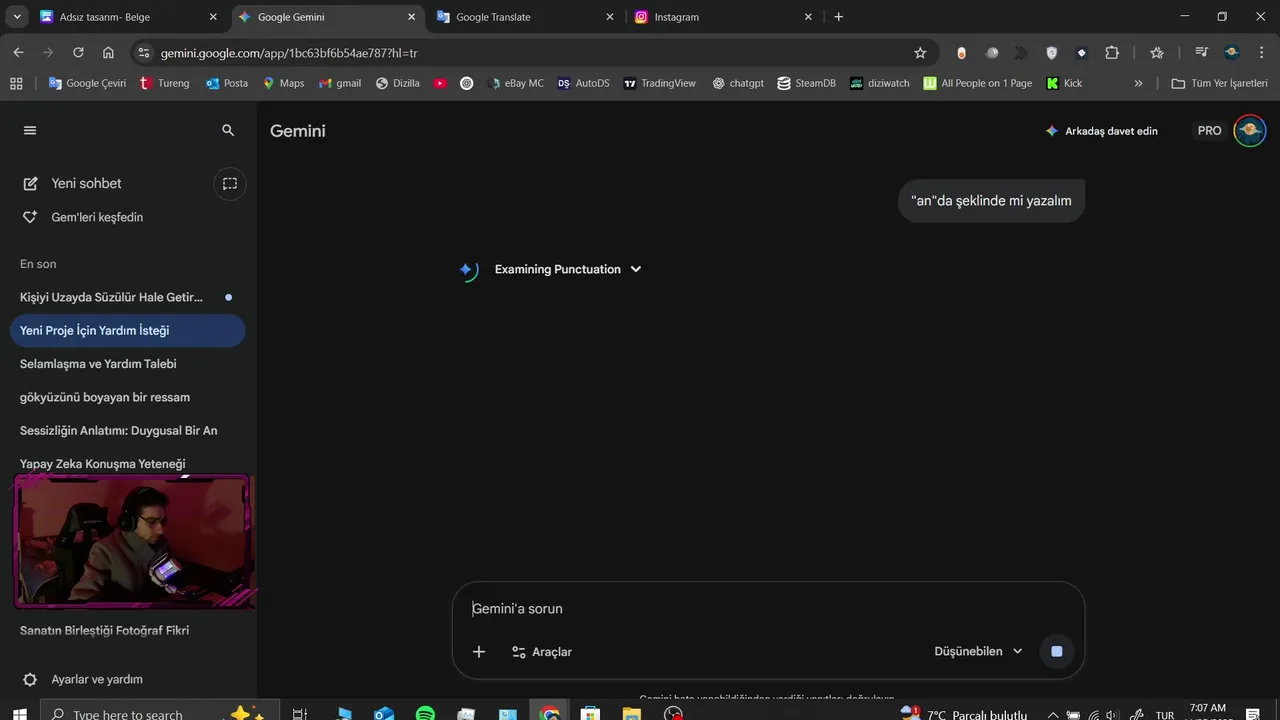
Task: Open the chatgpt bookmark
Action: pyautogui.click(x=738, y=83)
